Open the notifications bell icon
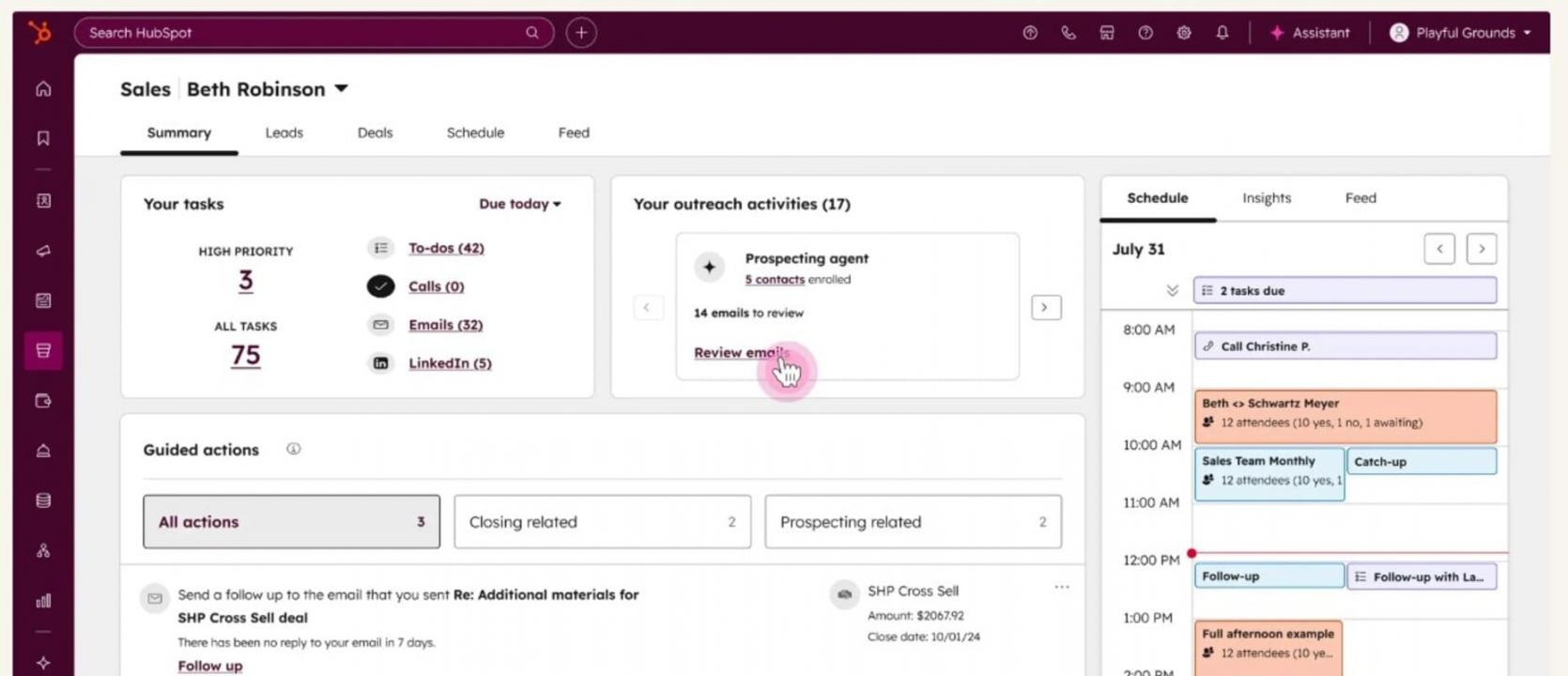The width and height of the screenshot is (1568, 676). 1222,33
